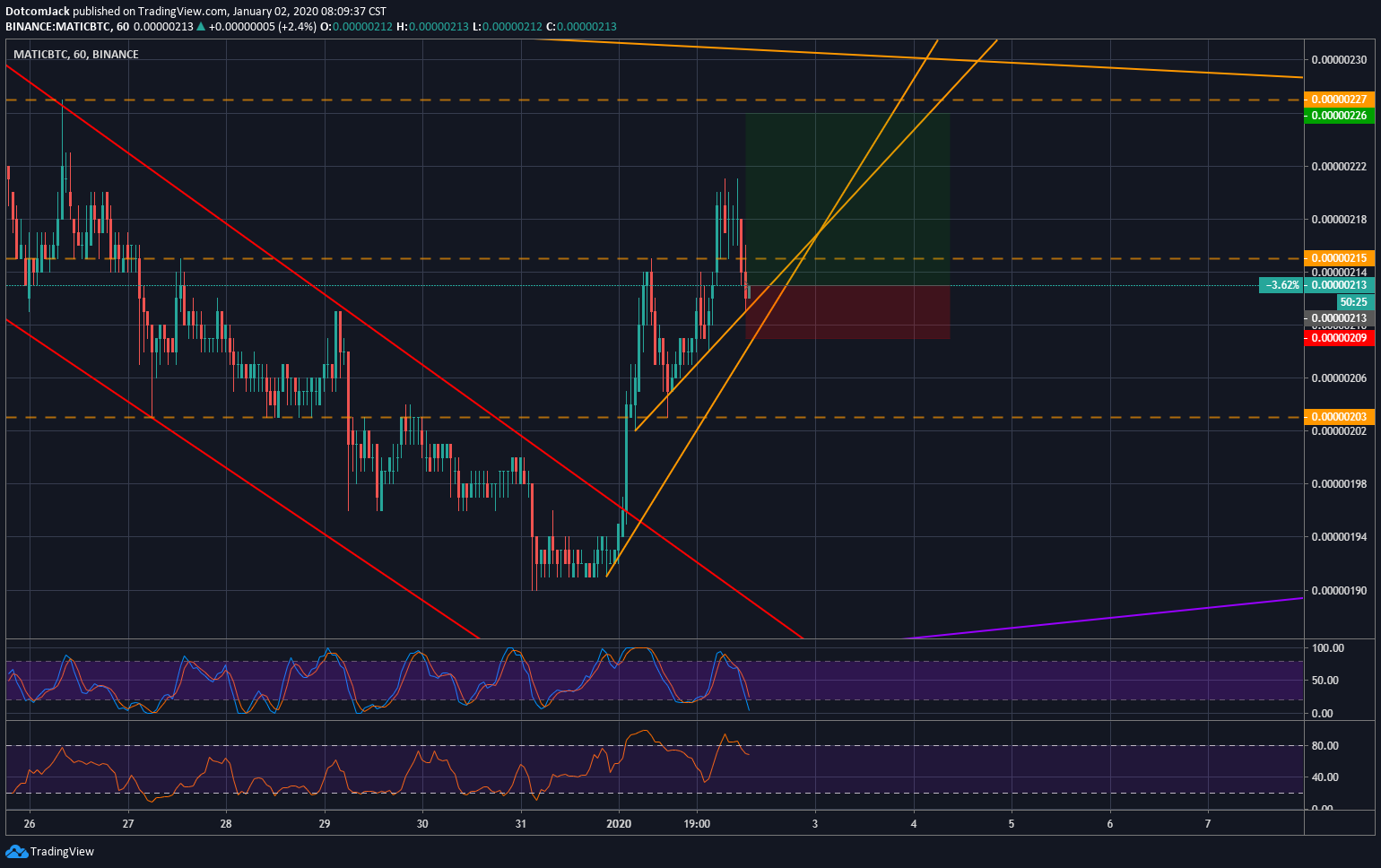The width and height of the screenshot is (1381, 868).
Task: Click the 19:00 time axis label
Action: [x=697, y=824]
